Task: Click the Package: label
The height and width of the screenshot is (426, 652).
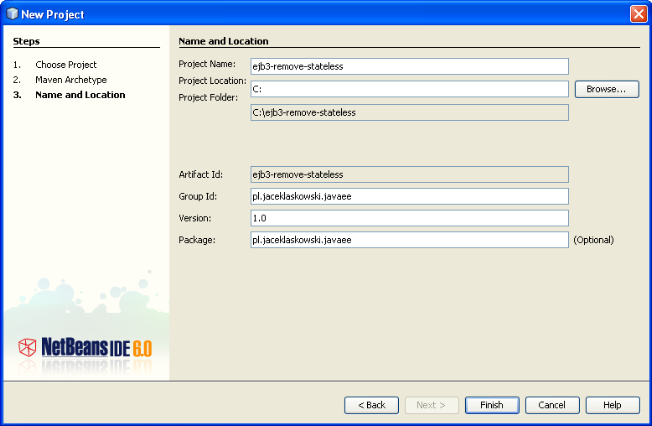Action: pyautogui.click(x=197, y=240)
